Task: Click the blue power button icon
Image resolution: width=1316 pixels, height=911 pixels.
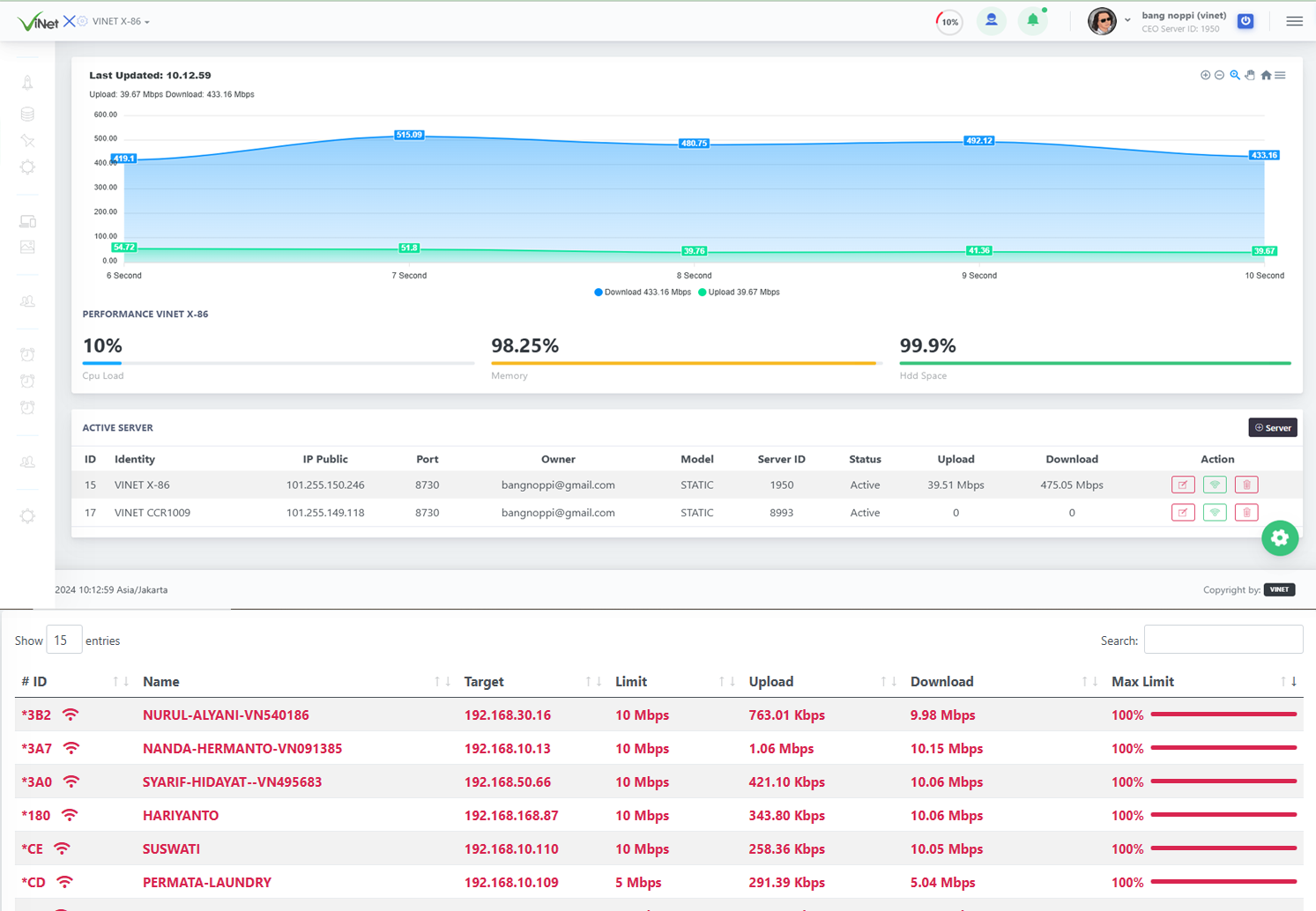Action: pyautogui.click(x=1245, y=21)
